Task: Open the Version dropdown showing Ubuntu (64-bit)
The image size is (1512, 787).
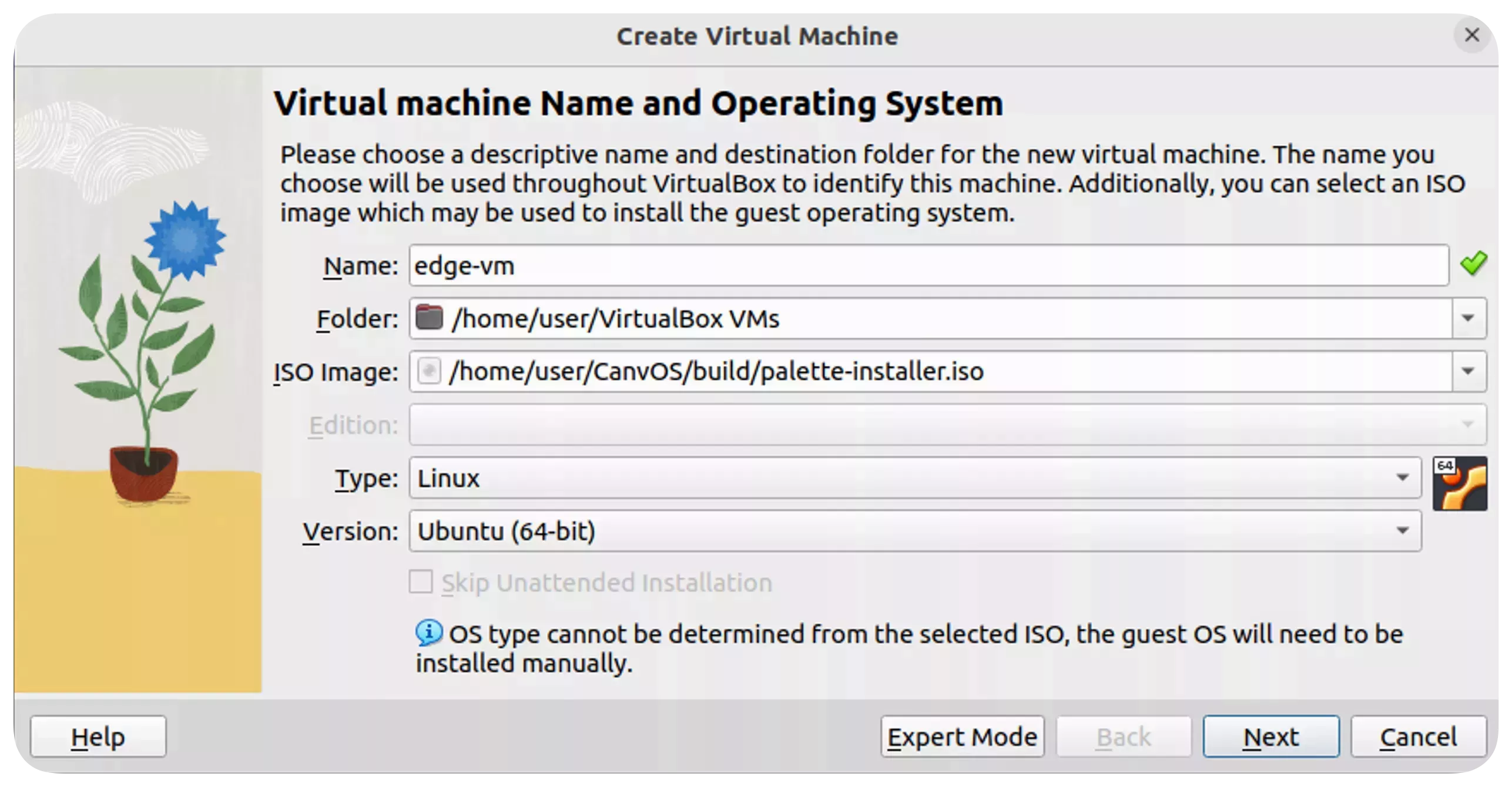Action: pyautogui.click(x=915, y=531)
